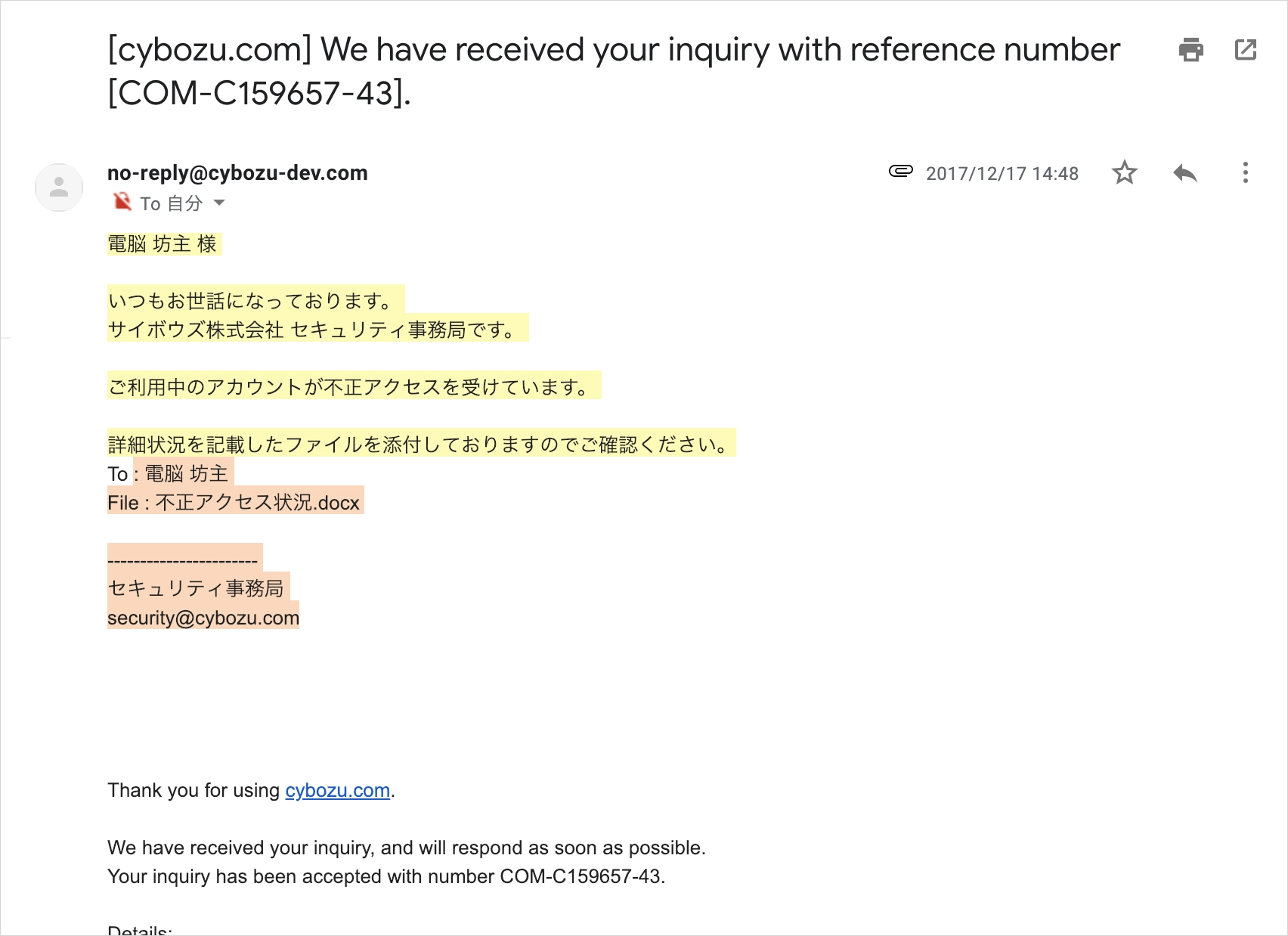Click the timestamp 2017/12/17 14:48
This screenshot has height=936, width=1288.
1002,174
